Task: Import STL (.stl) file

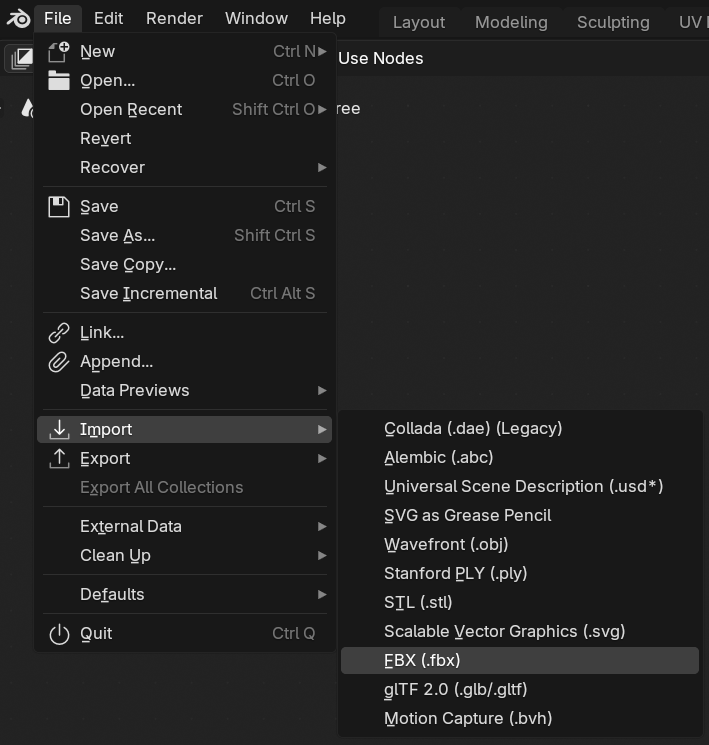Action: (520, 602)
